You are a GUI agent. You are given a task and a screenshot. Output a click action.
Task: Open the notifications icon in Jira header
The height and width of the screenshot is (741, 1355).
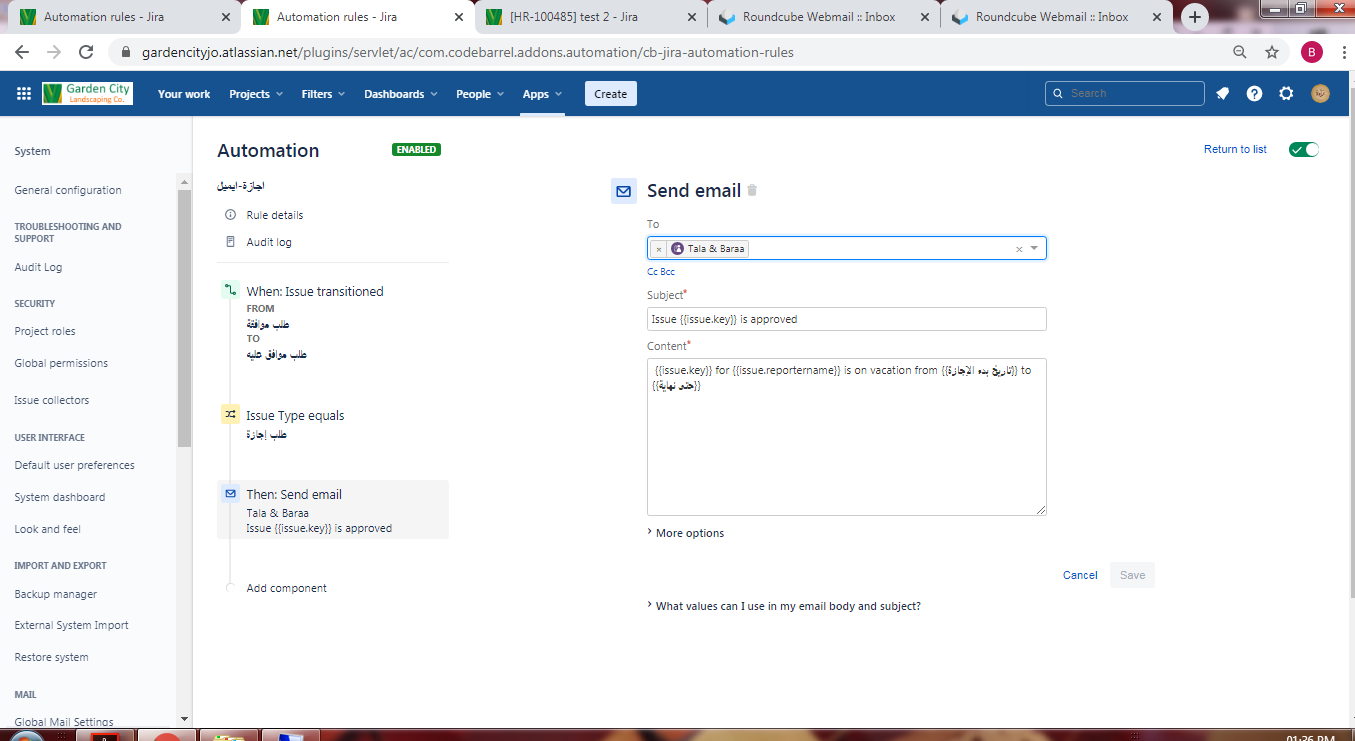click(1222, 94)
